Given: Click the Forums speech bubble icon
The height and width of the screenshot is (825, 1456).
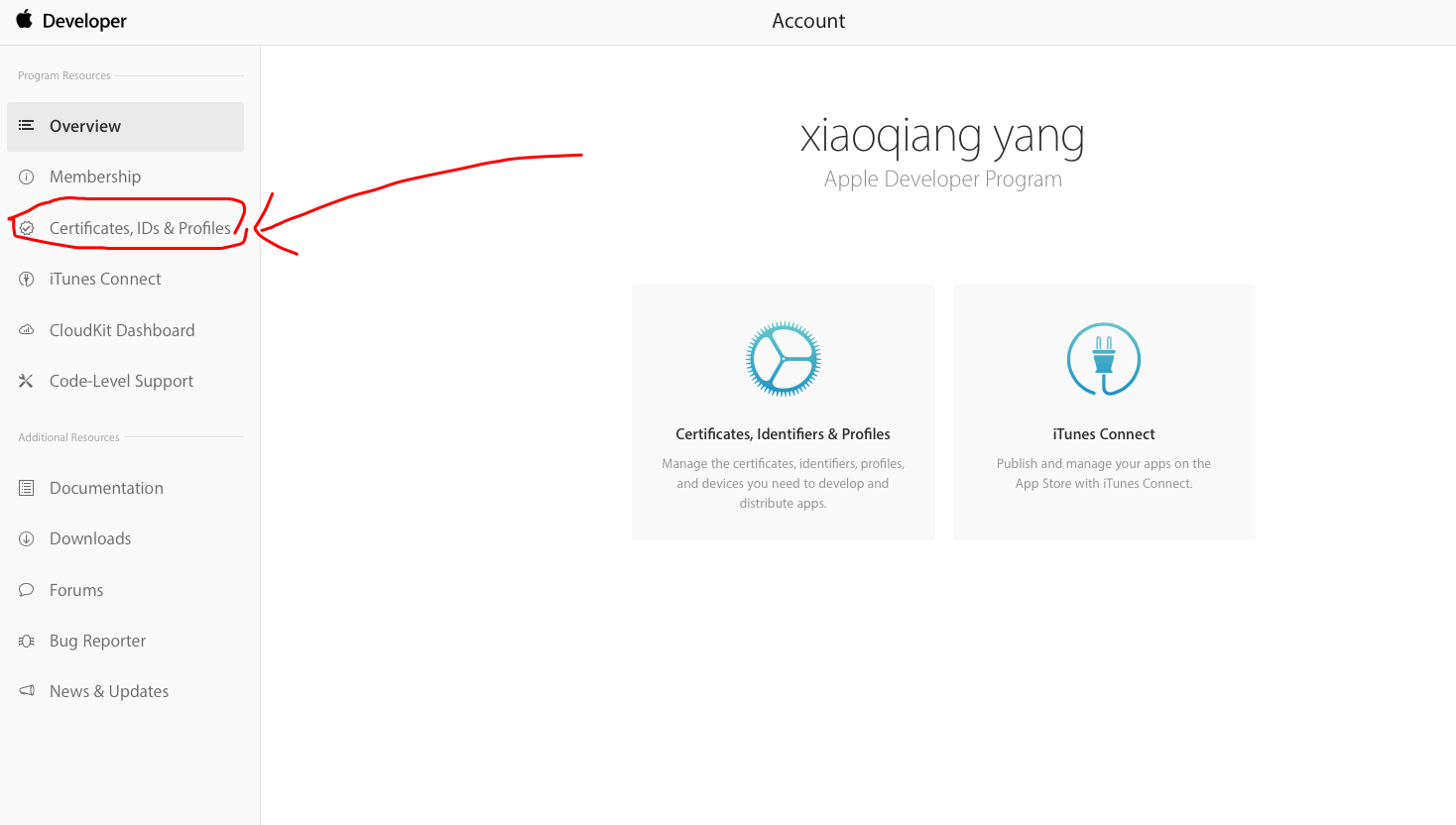Looking at the screenshot, I should coord(27,590).
